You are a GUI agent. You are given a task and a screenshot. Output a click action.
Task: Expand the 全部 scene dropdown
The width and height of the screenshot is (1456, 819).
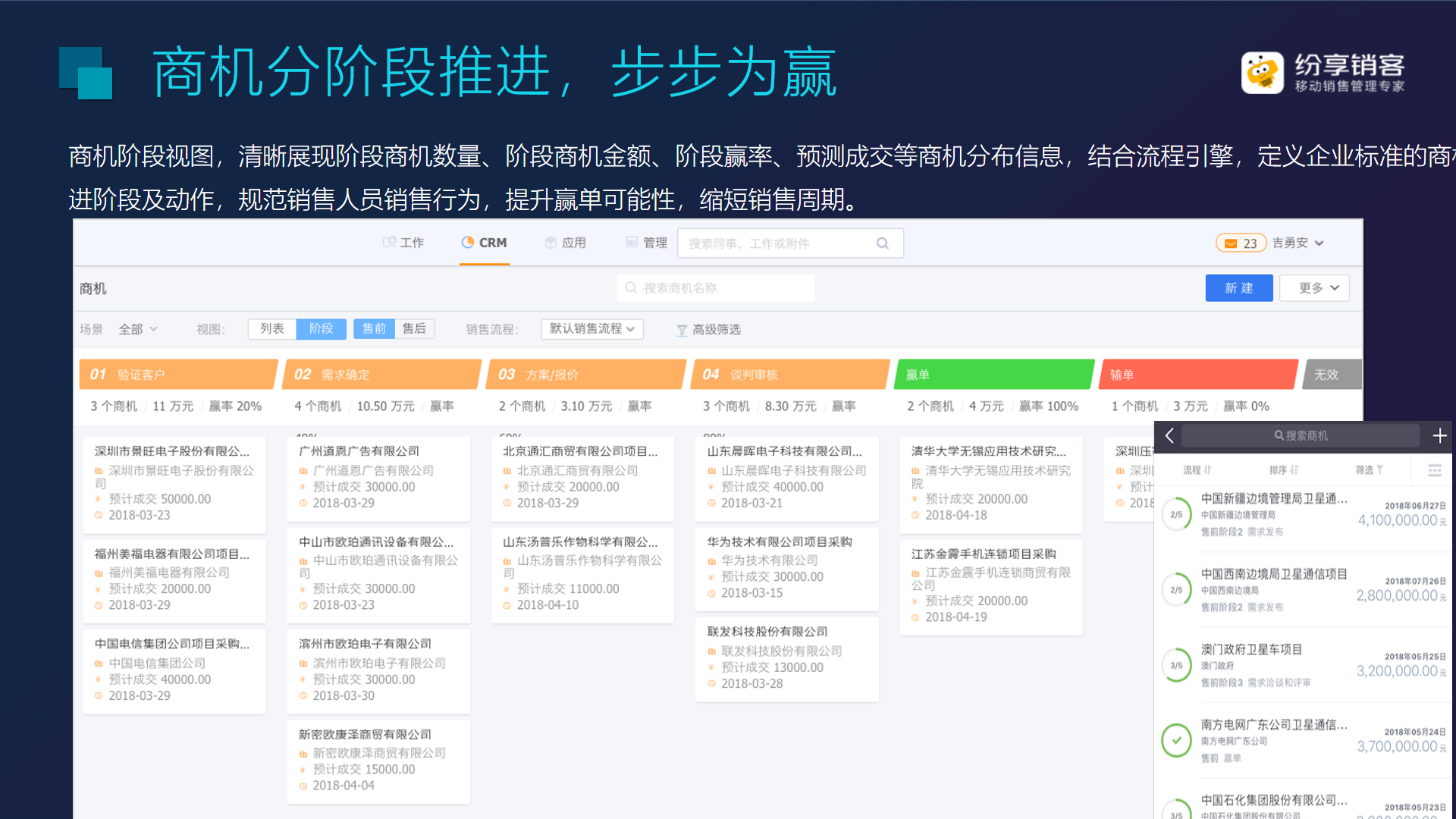pyautogui.click(x=138, y=329)
